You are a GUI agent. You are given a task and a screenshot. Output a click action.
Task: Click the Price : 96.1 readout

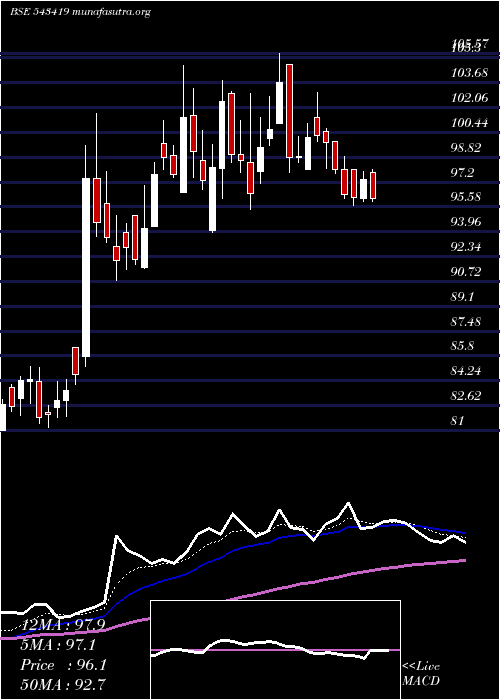point(63,665)
